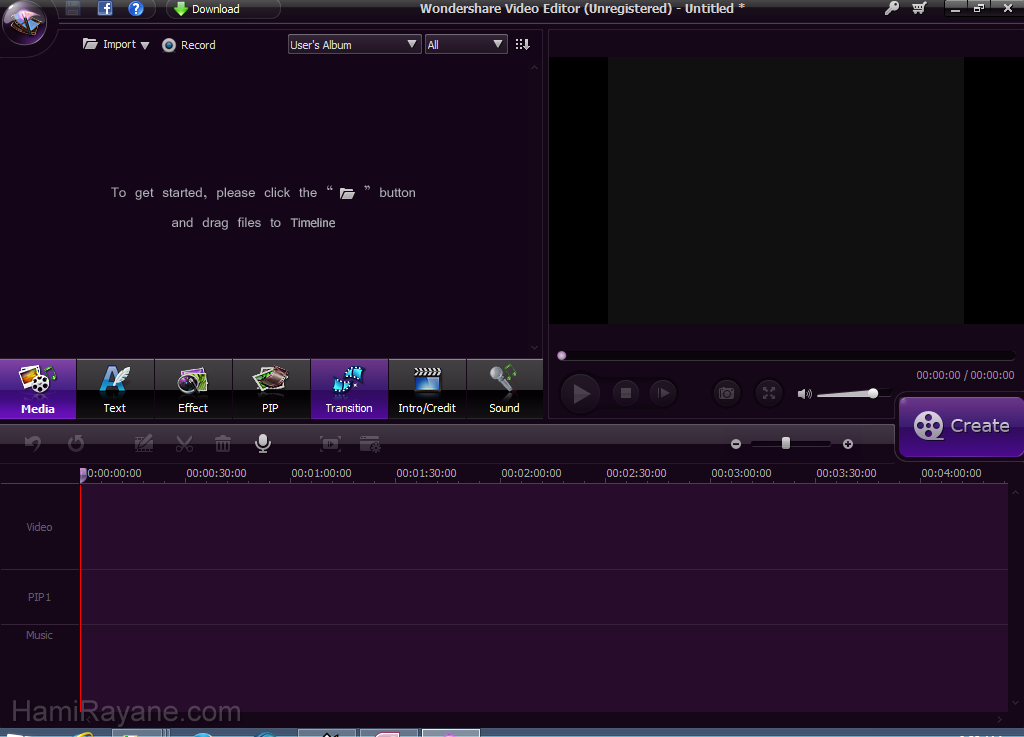Screen dimensions: 1024x737
Task: Click the Edit clip icon
Action: point(144,444)
